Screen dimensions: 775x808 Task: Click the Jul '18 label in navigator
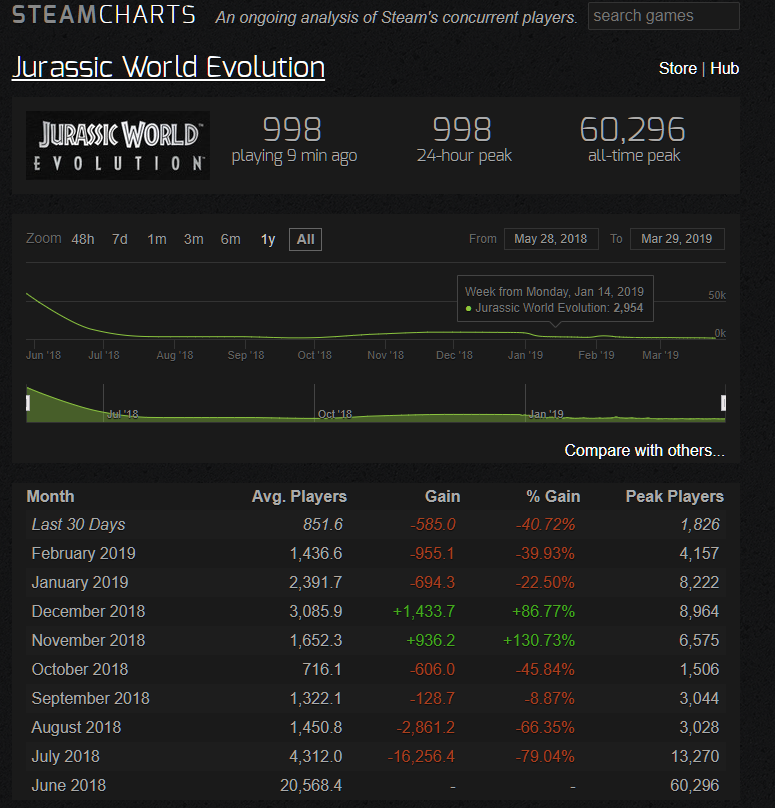tap(123, 414)
